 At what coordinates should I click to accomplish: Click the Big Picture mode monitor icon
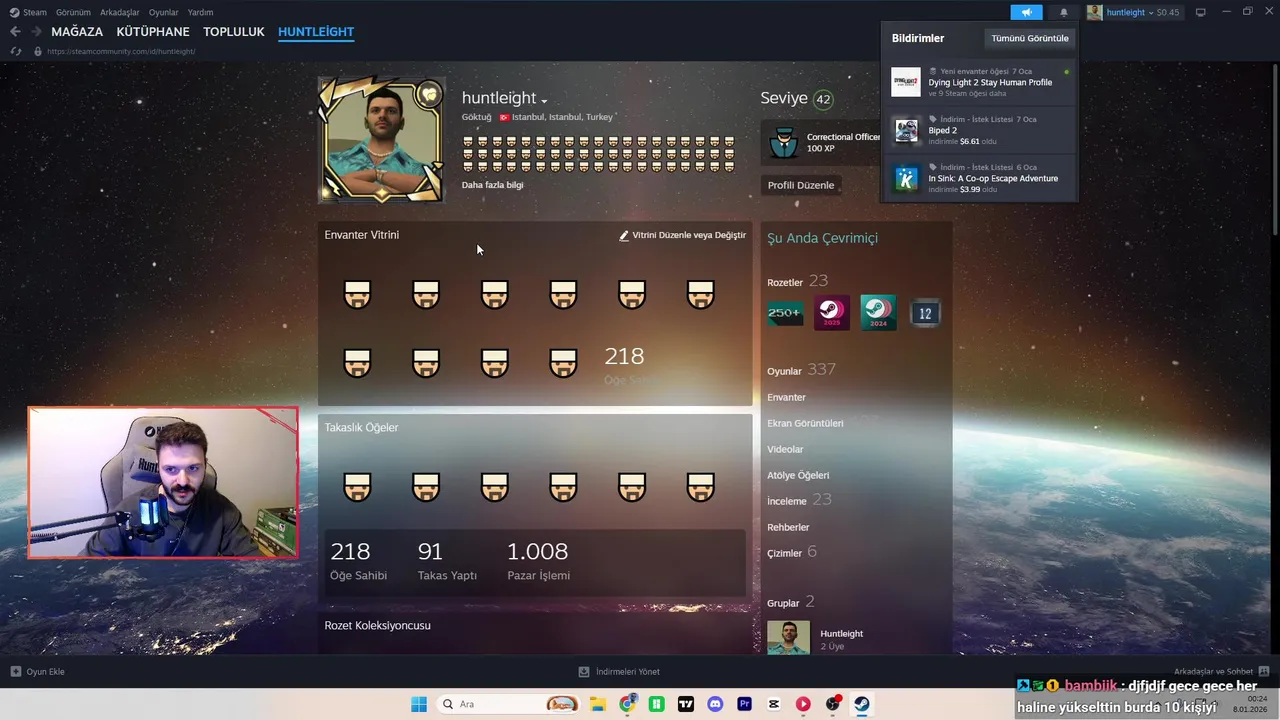pos(1201,12)
